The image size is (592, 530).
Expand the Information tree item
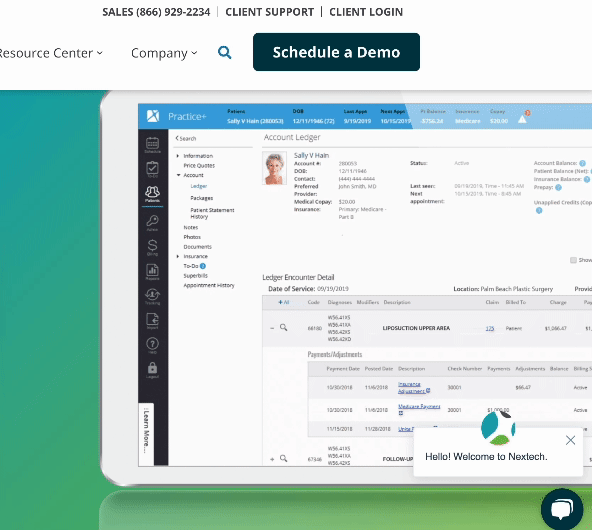coord(178,156)
